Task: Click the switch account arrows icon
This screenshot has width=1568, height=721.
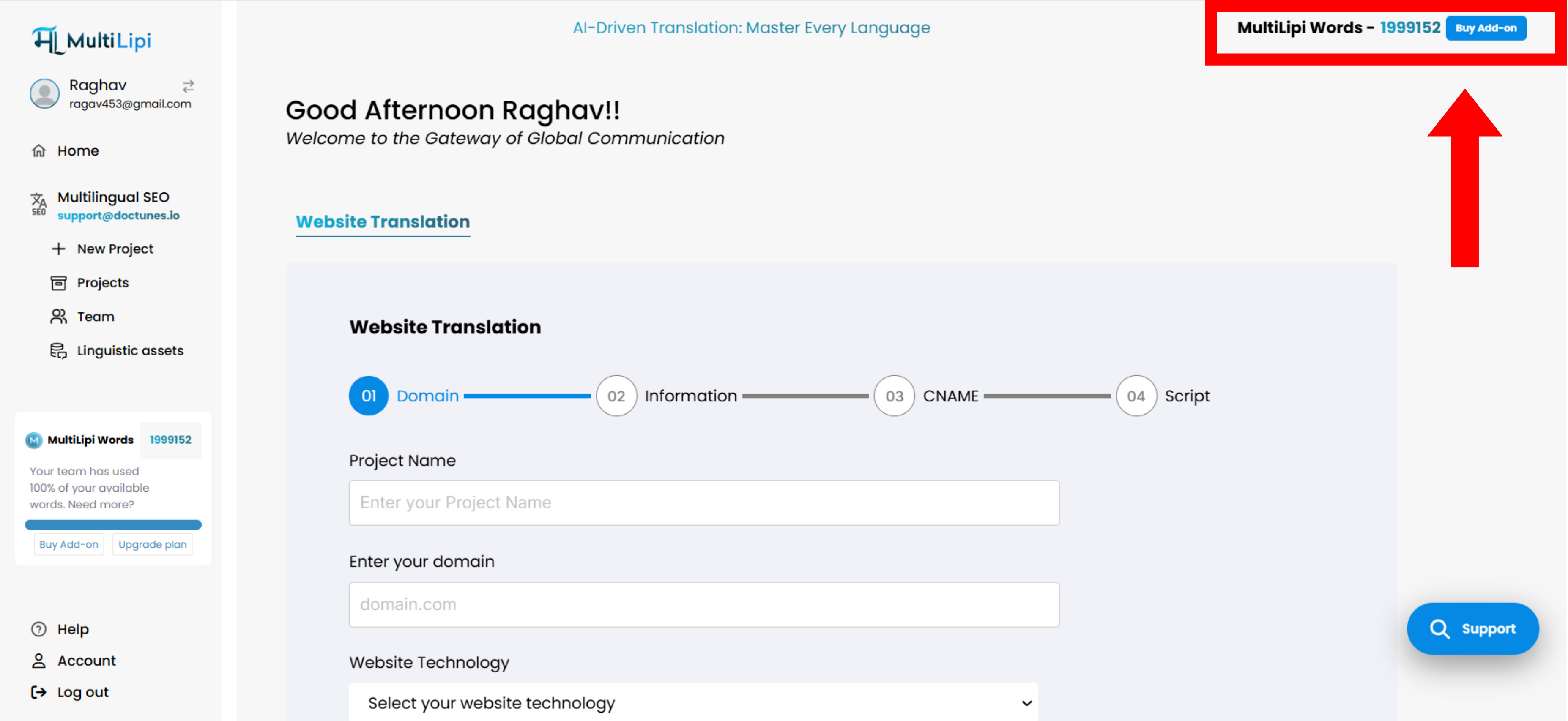Action: point(188,86)
